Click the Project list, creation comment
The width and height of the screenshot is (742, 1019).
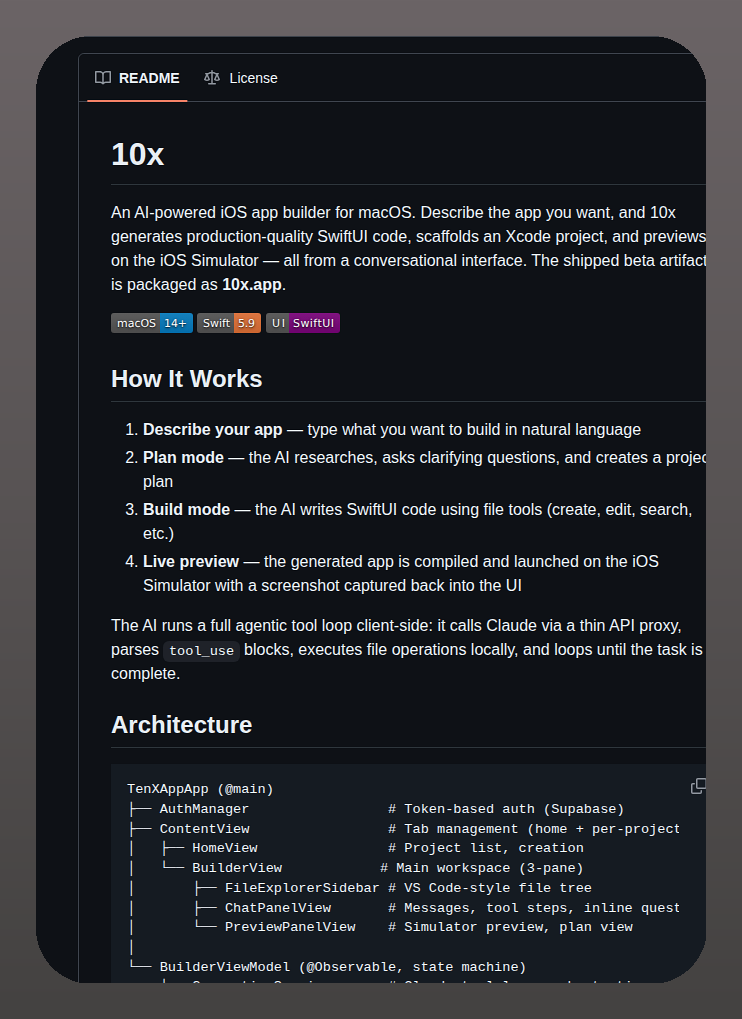(486, 848)
